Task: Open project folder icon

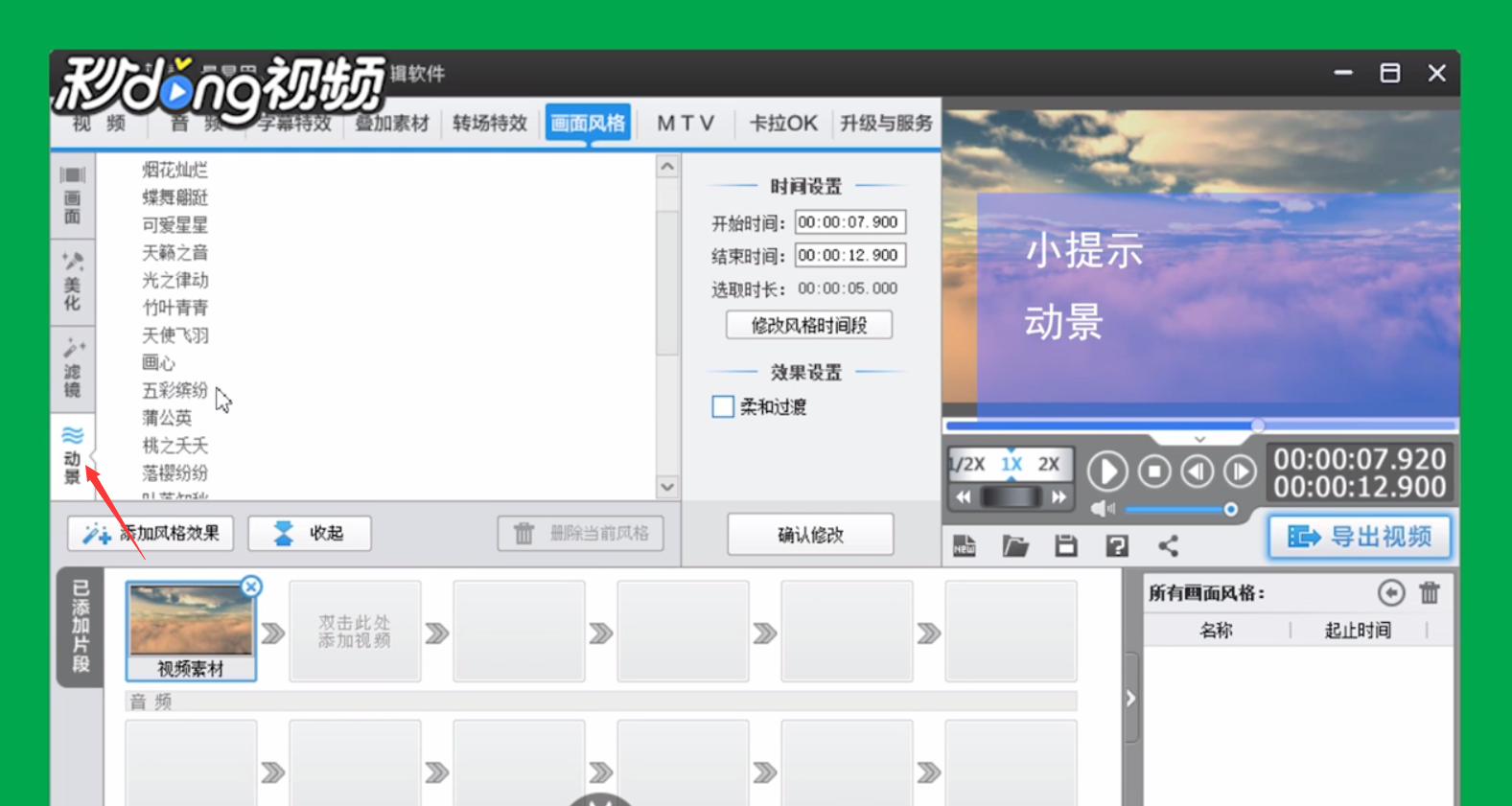Action: [1015, 546]
